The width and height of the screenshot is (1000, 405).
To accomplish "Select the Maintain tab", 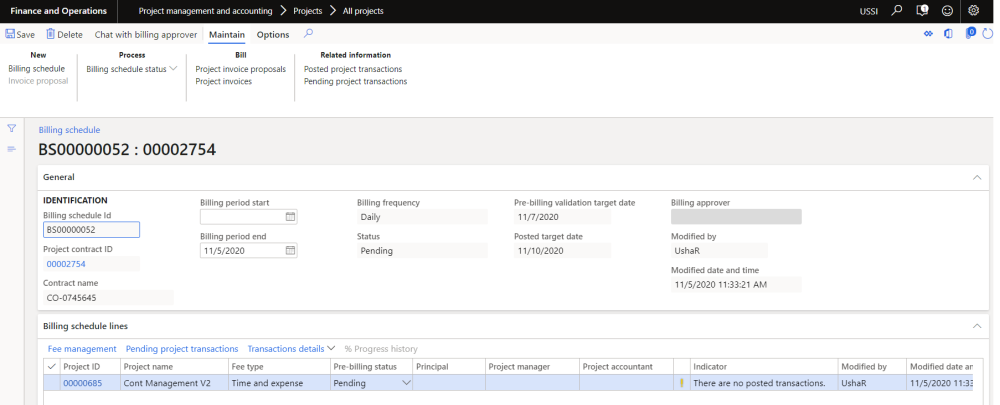I will click(x=227, y=35).
